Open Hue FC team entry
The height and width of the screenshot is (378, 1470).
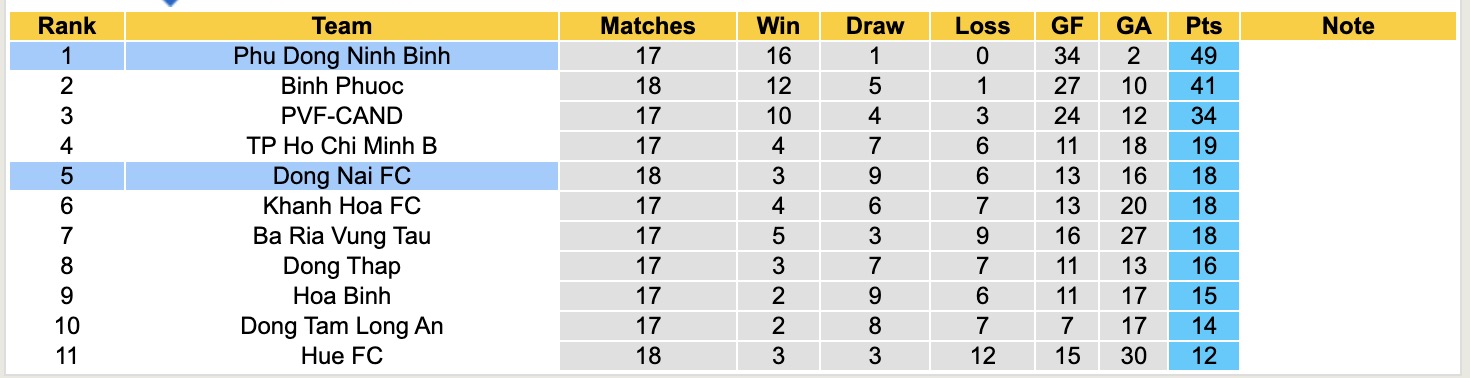point(342,356)
